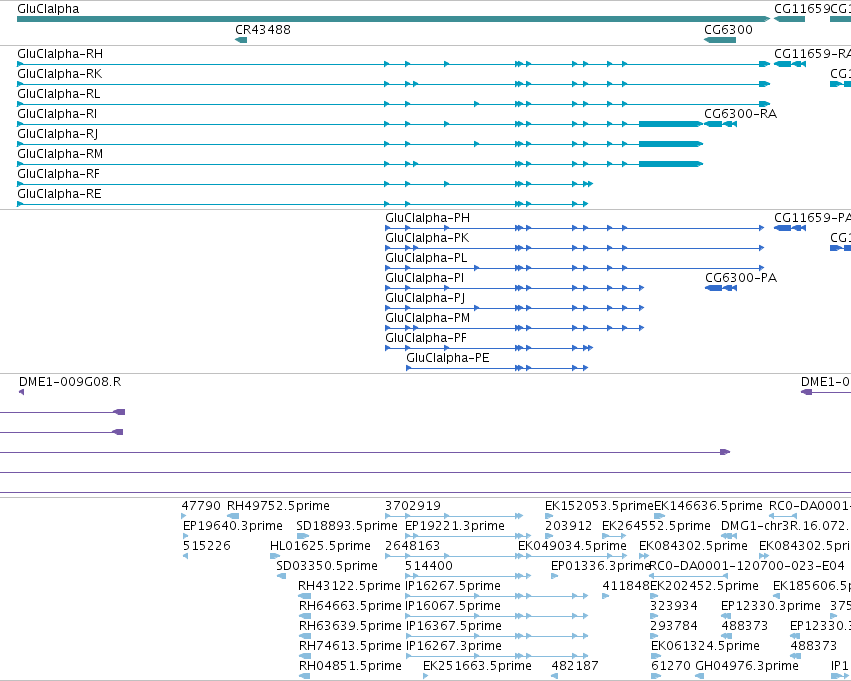Click the GluClalpha-RI transcript label
This screenshot has width=851, height=681.
coord(57,114)
